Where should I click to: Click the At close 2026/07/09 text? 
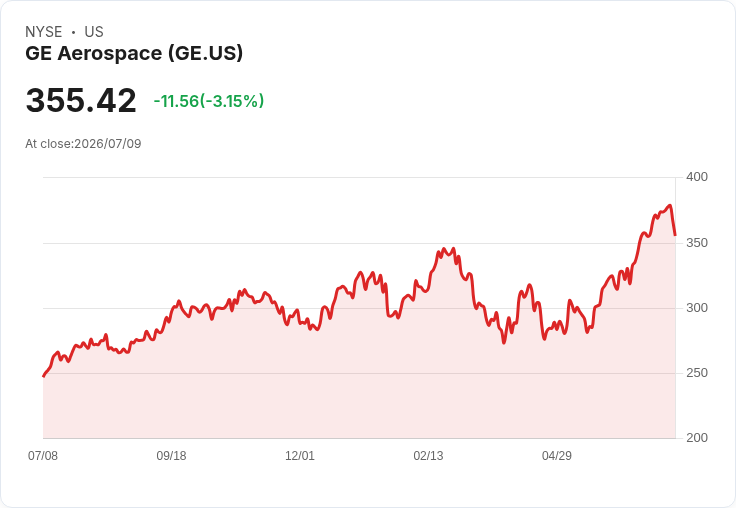click(83, 144)
